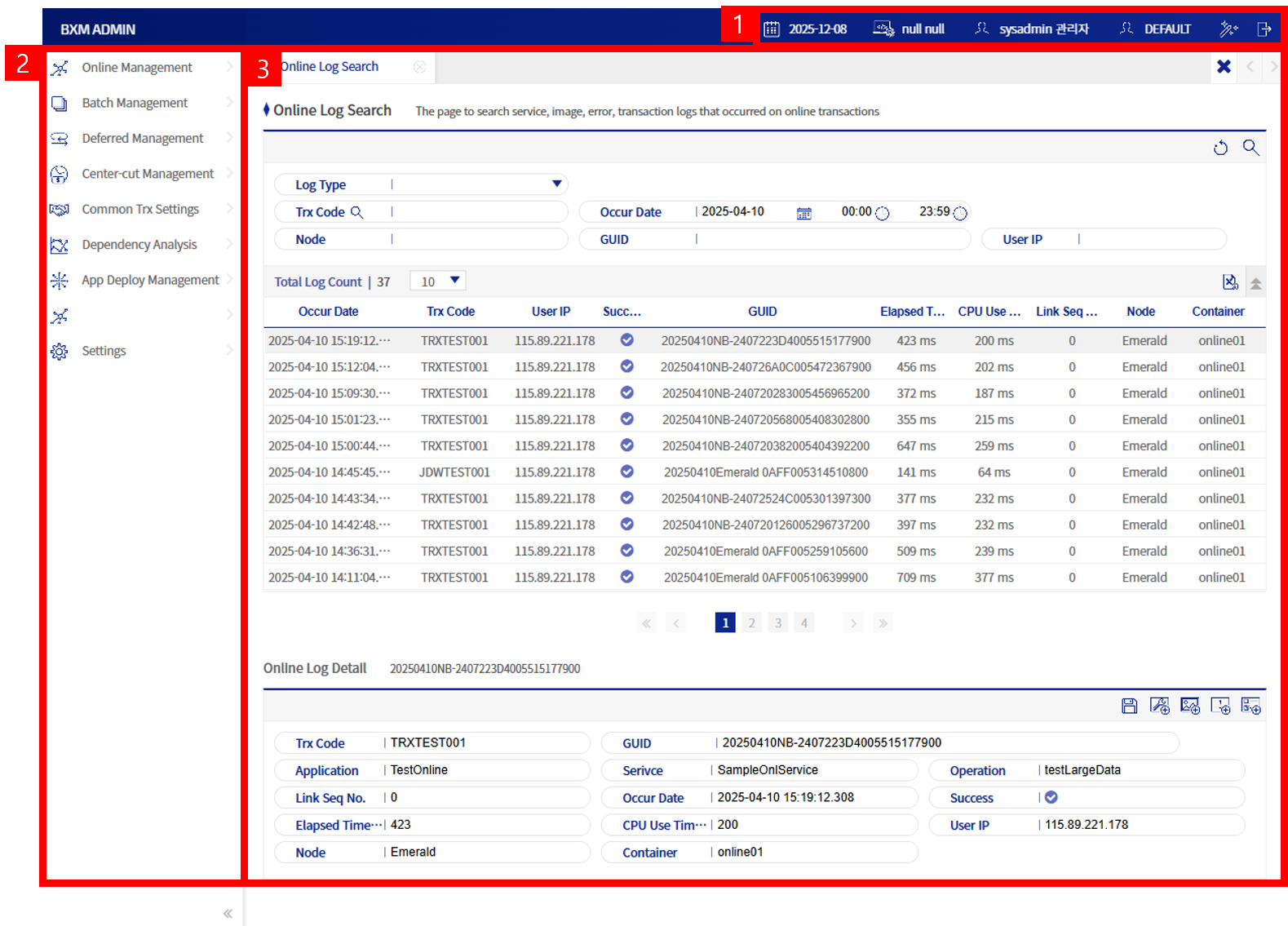The width and height of the screenshot is (1288, 926).
Task: Click the logout door icon in the header
Action: click(x=1264, y=29)
